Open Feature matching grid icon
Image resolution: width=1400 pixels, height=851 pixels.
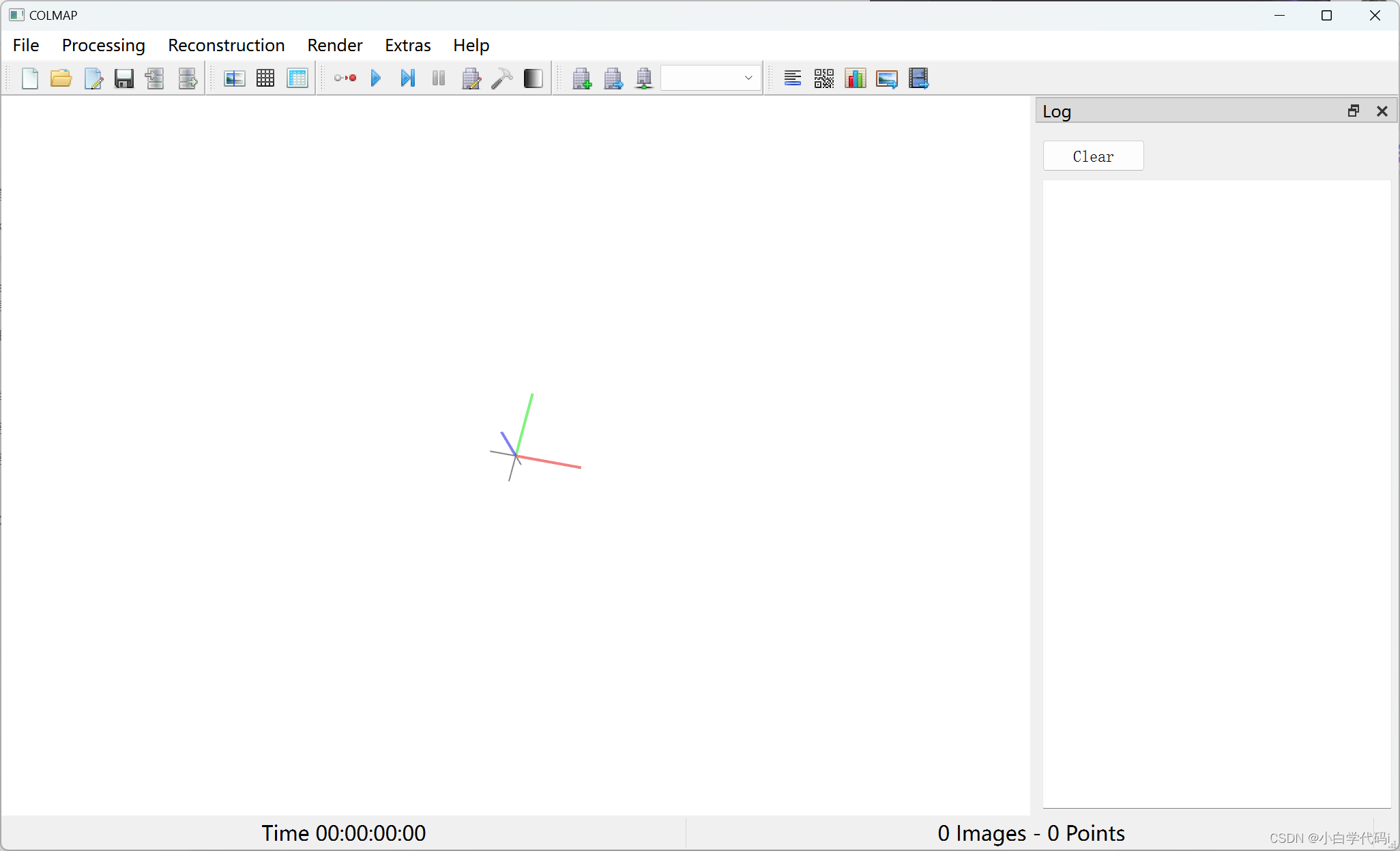265,78
